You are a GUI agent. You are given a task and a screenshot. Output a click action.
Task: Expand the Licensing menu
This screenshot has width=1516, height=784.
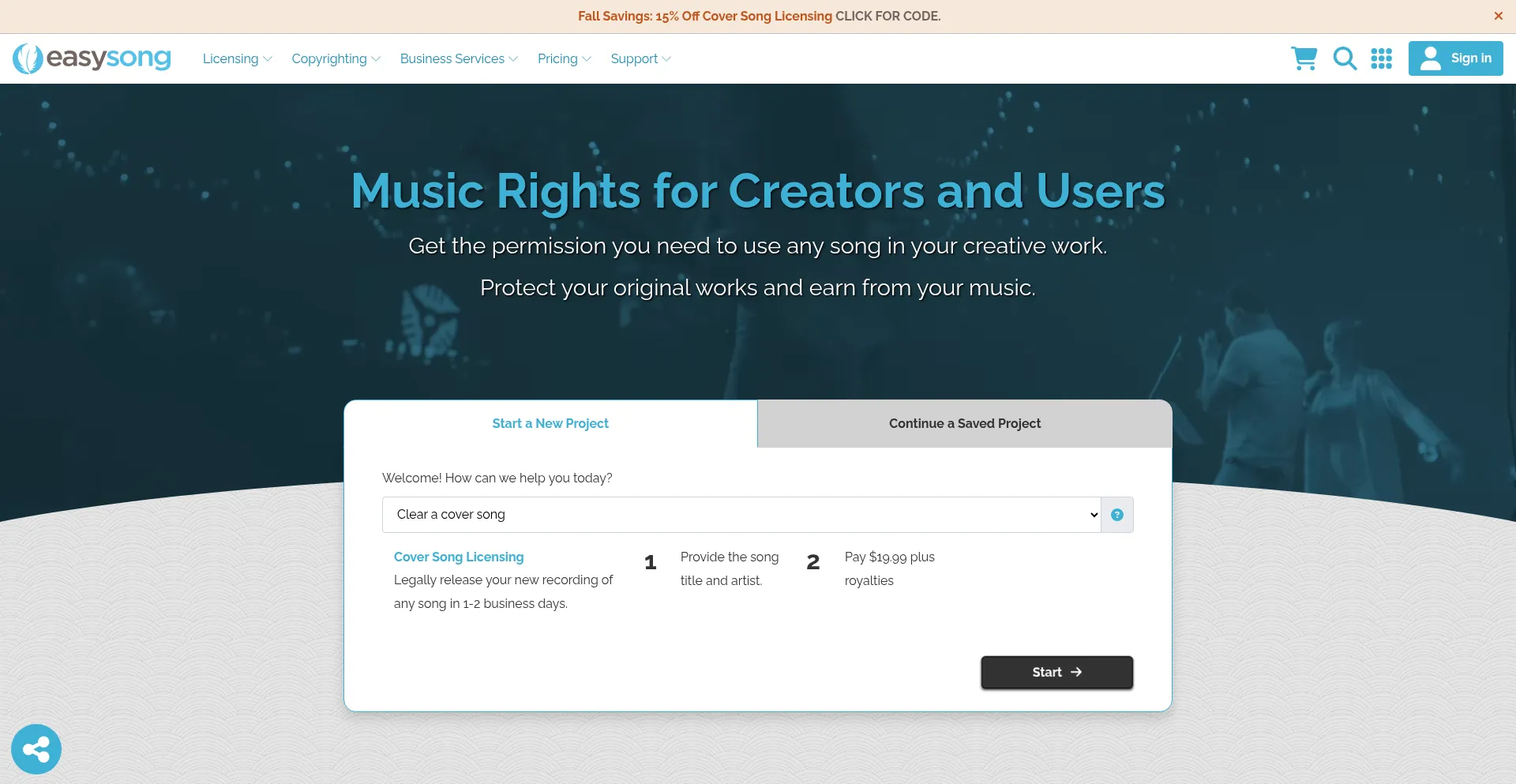(x=237, y=59)
